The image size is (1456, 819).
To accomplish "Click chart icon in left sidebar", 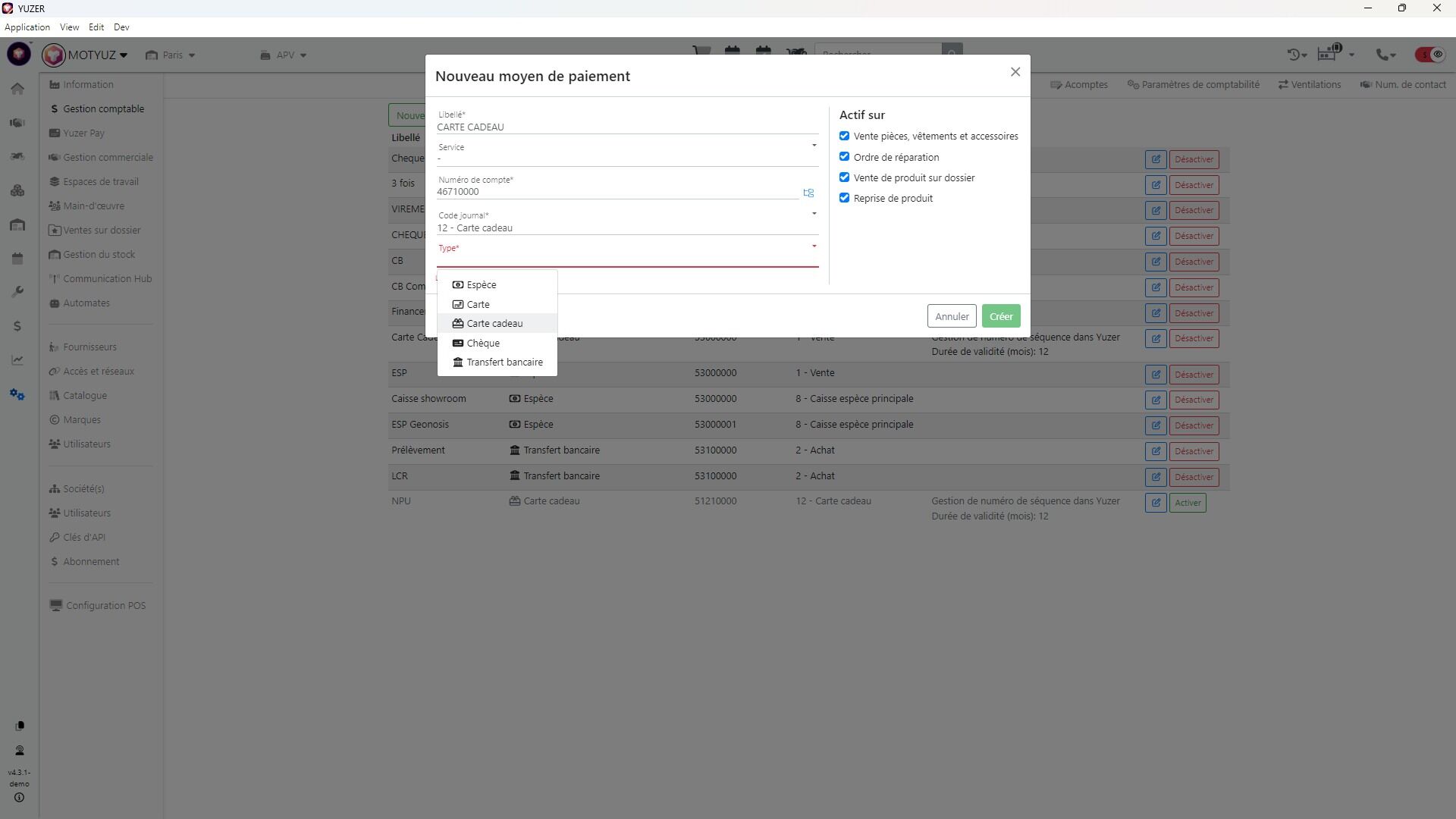I will coord(17,360).
